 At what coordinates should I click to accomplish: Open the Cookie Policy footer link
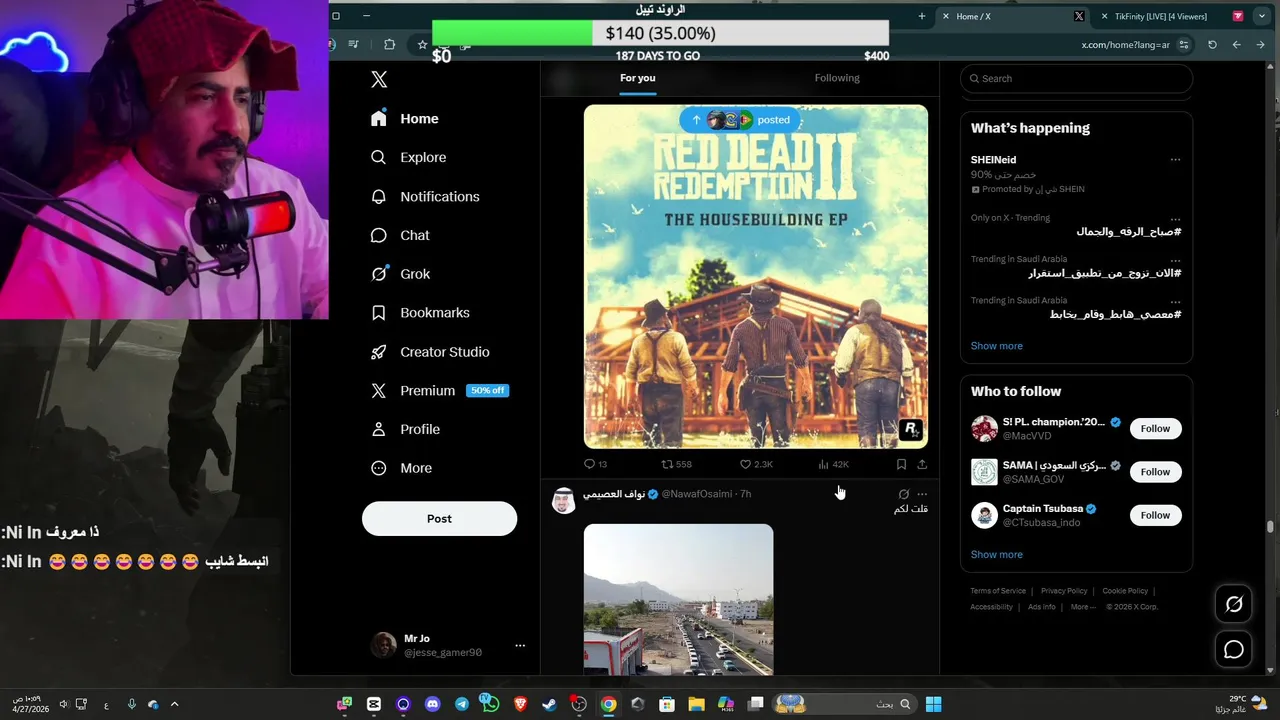[x=1125, y=591]
